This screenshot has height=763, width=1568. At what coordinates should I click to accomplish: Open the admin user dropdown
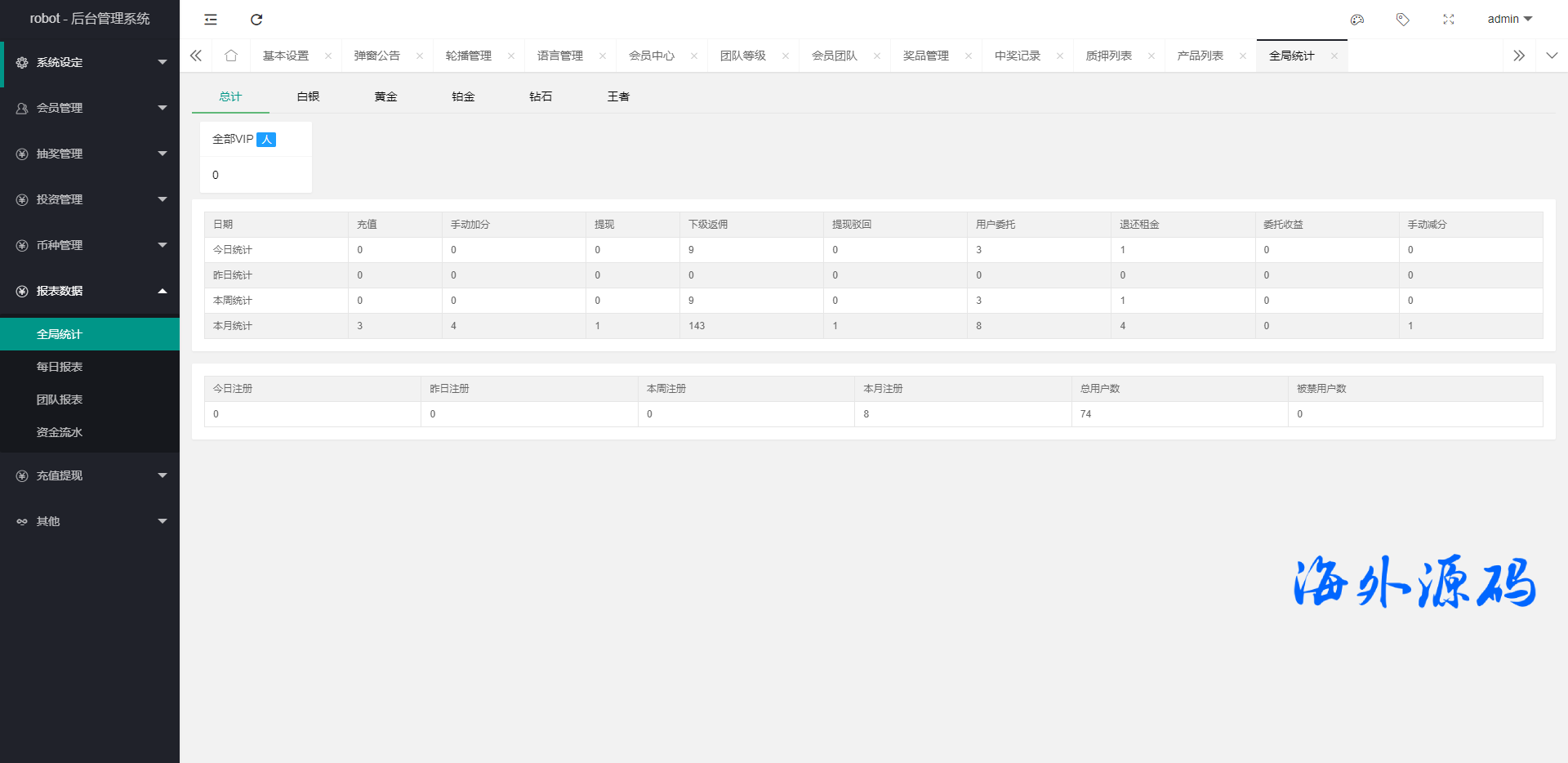click(x=1509, y=20)
